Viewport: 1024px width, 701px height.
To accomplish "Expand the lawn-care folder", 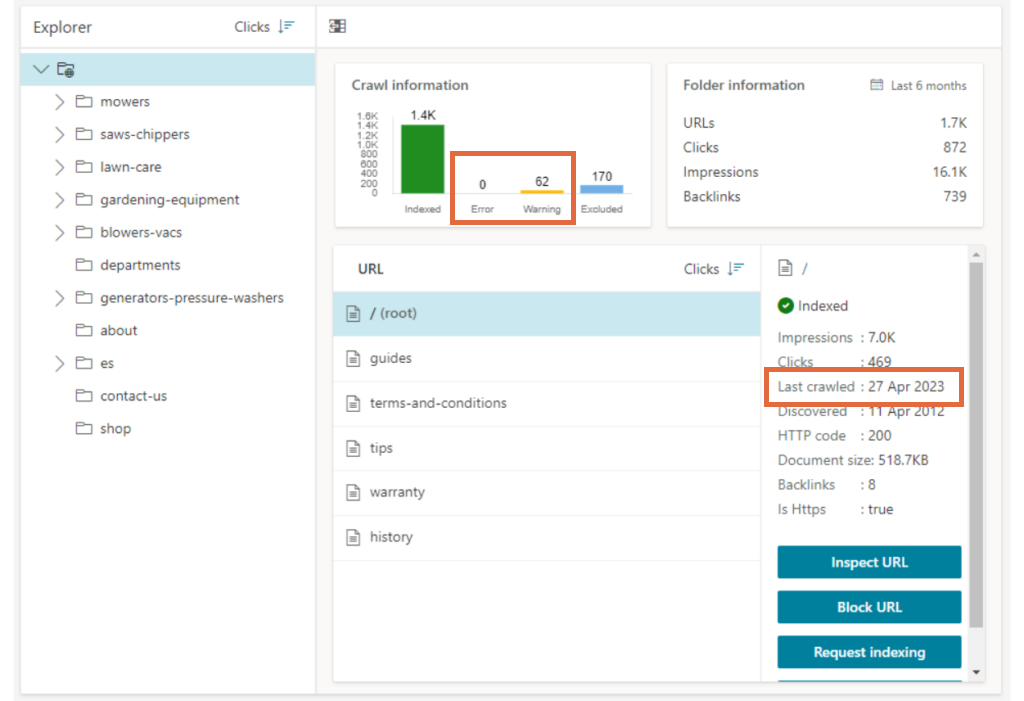I will click(x=59, y=167).
